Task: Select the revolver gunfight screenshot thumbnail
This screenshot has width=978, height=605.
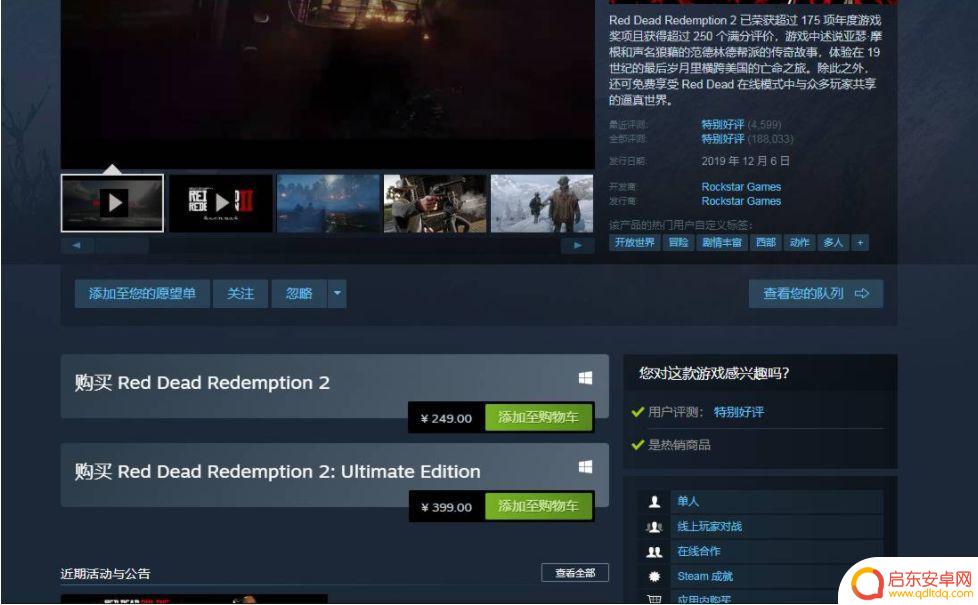Action: [435, 203]
